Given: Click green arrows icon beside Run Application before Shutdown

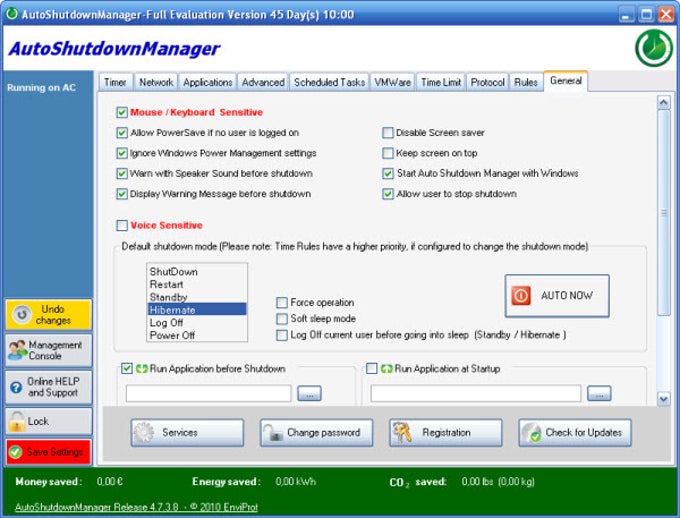Looking at the screenshot, I should click(x=141, y=369).
